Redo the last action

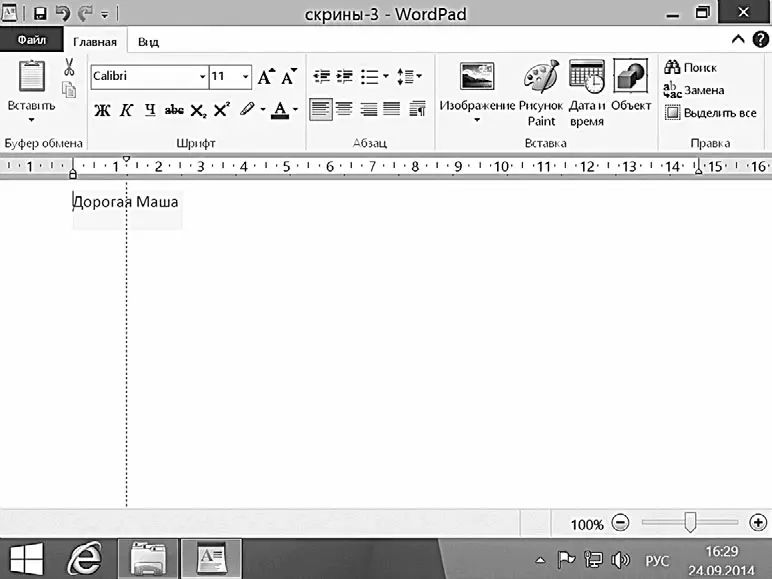[85, 13]
